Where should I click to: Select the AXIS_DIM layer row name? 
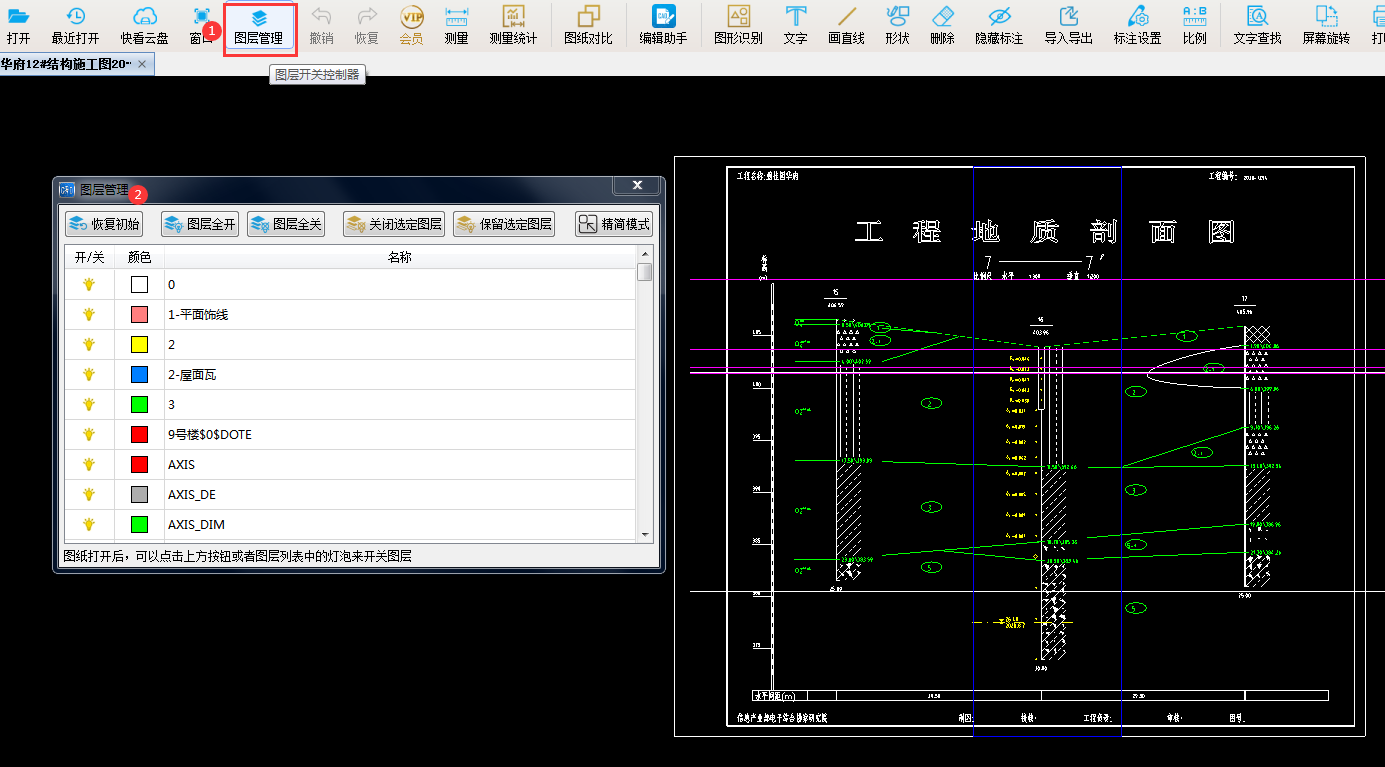[x=196, y=525]
